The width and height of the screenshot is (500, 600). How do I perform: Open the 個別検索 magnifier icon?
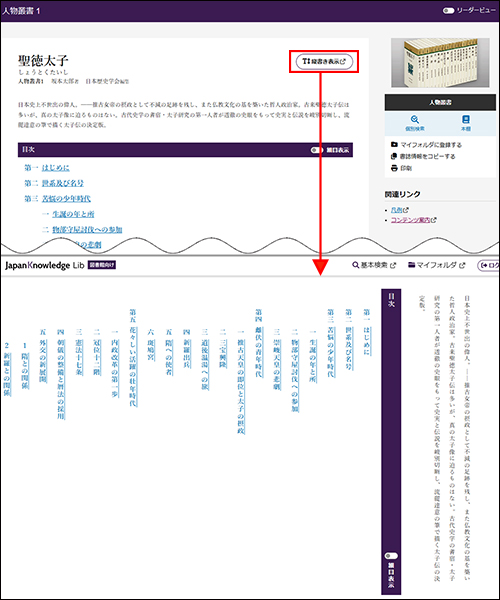click(x=415, y=119)
